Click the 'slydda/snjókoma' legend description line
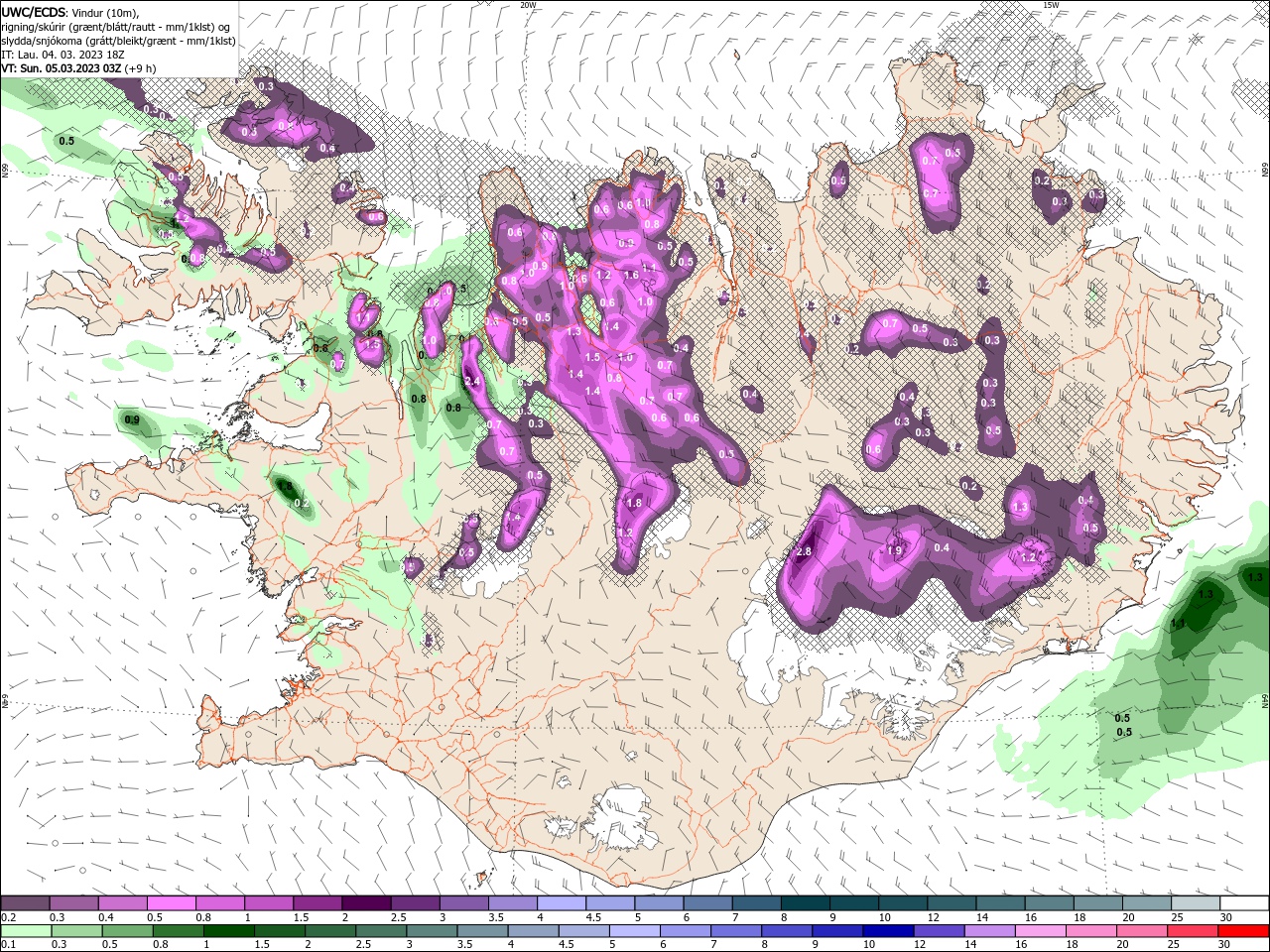1270x952 pixels. pyautogui.click(x=118, y=40)
